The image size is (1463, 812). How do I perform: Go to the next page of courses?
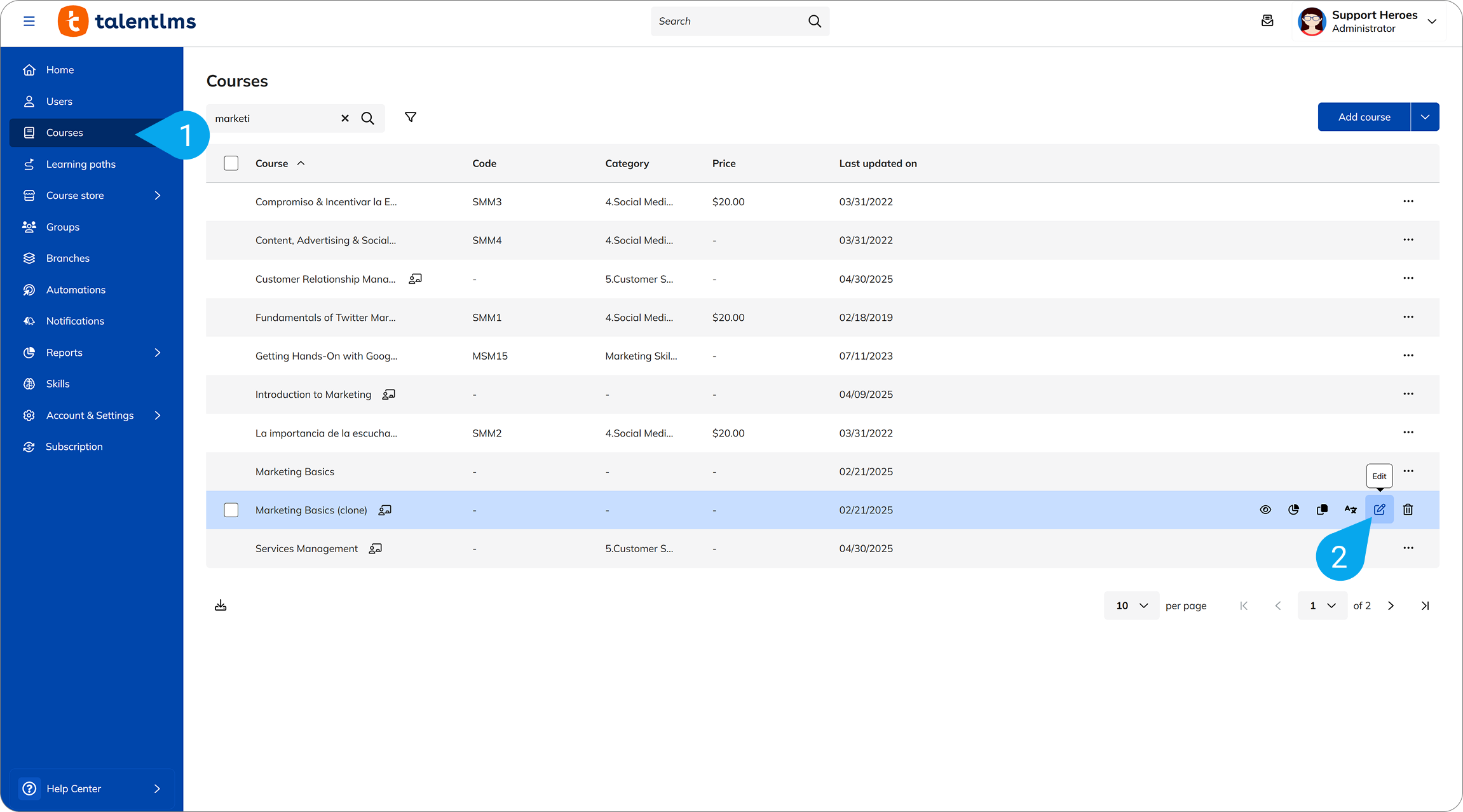pos(1391,605)
